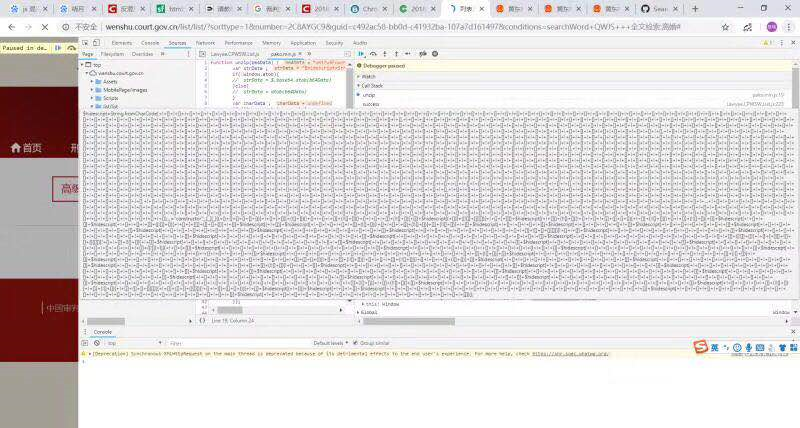The image size is (800, 428).
Task: Select the 'success' call stack frame
Action: pos(571,104)
